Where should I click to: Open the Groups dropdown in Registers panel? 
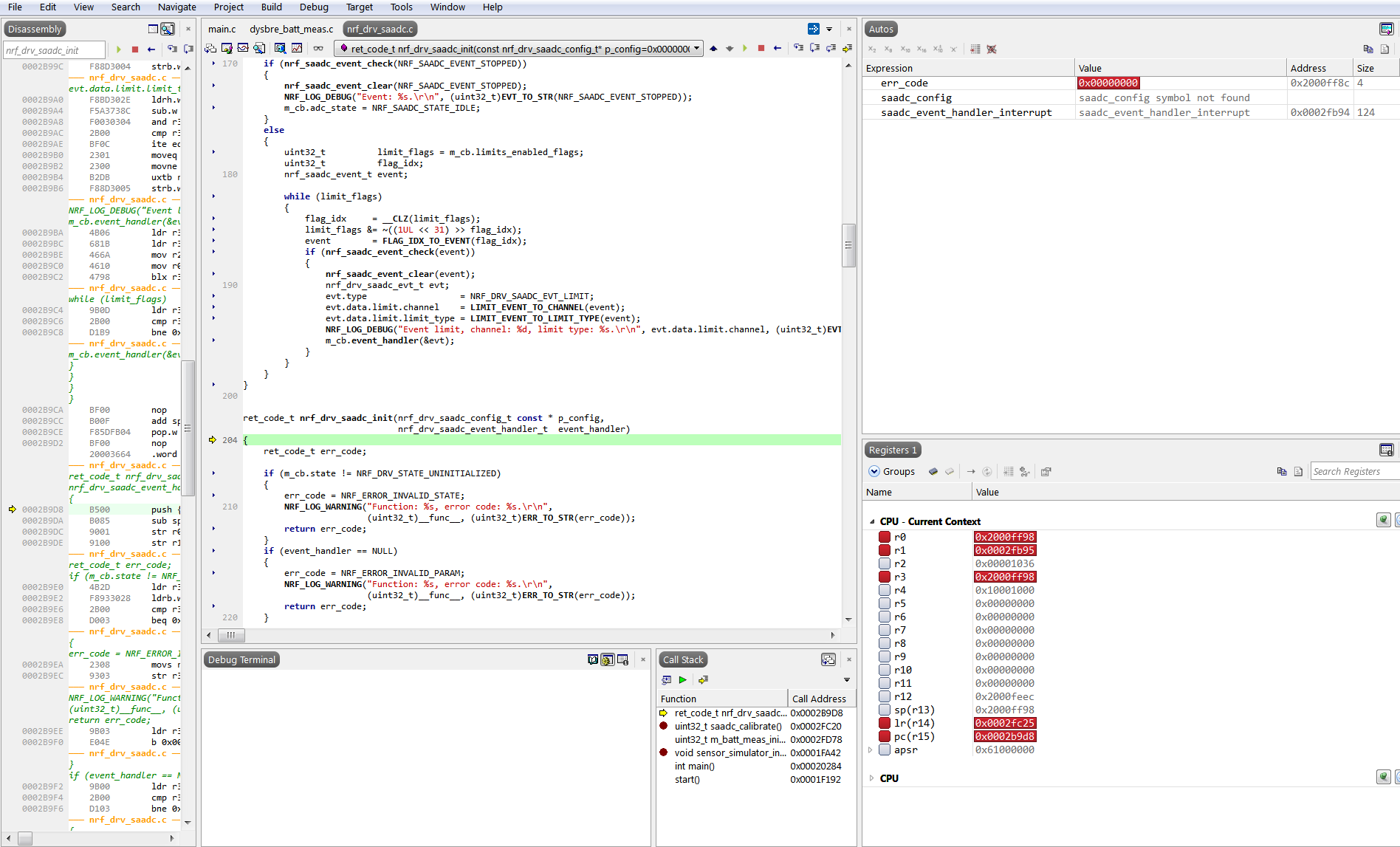click(x=892, y=471)
